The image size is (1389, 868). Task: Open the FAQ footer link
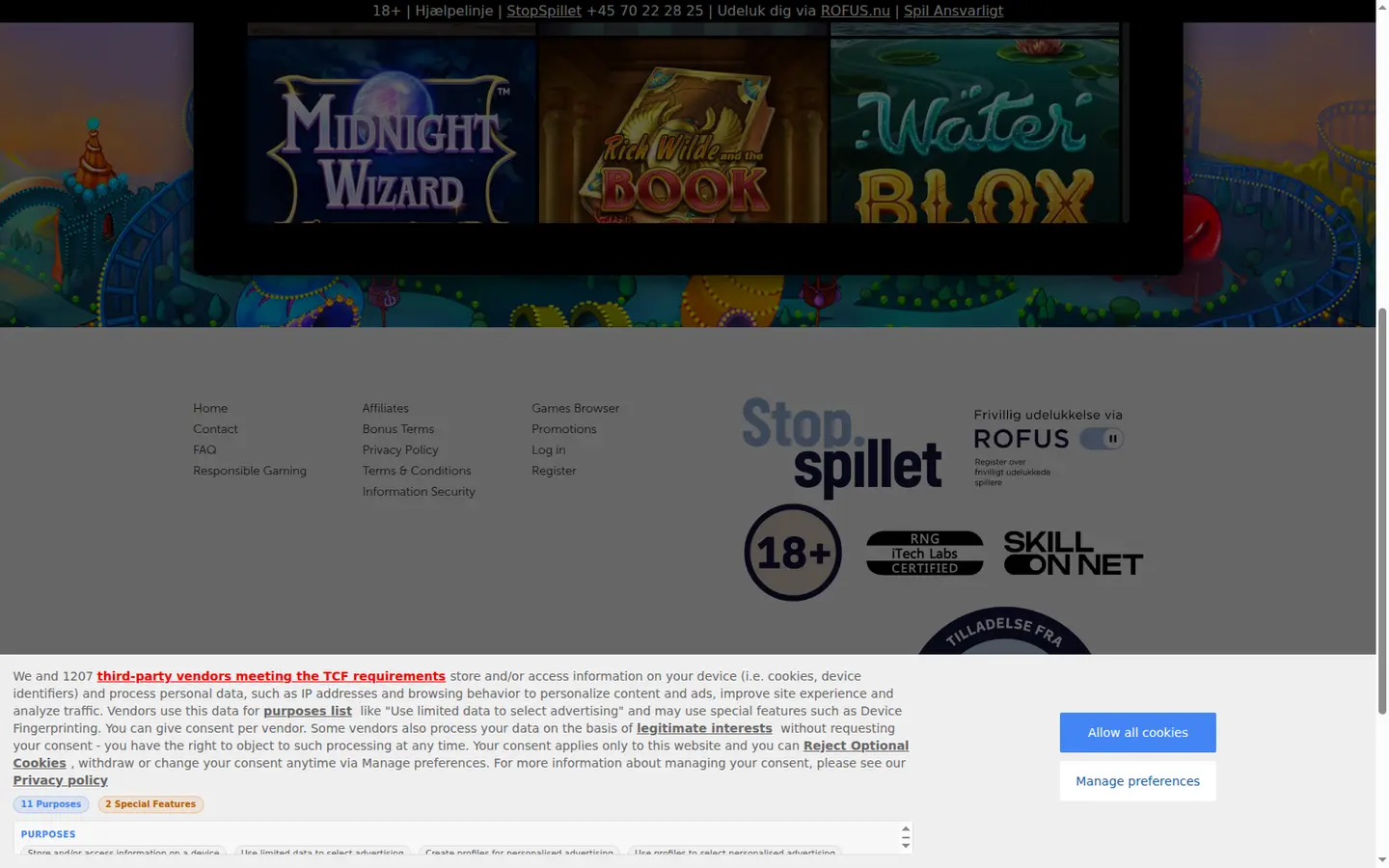point(204,449)
